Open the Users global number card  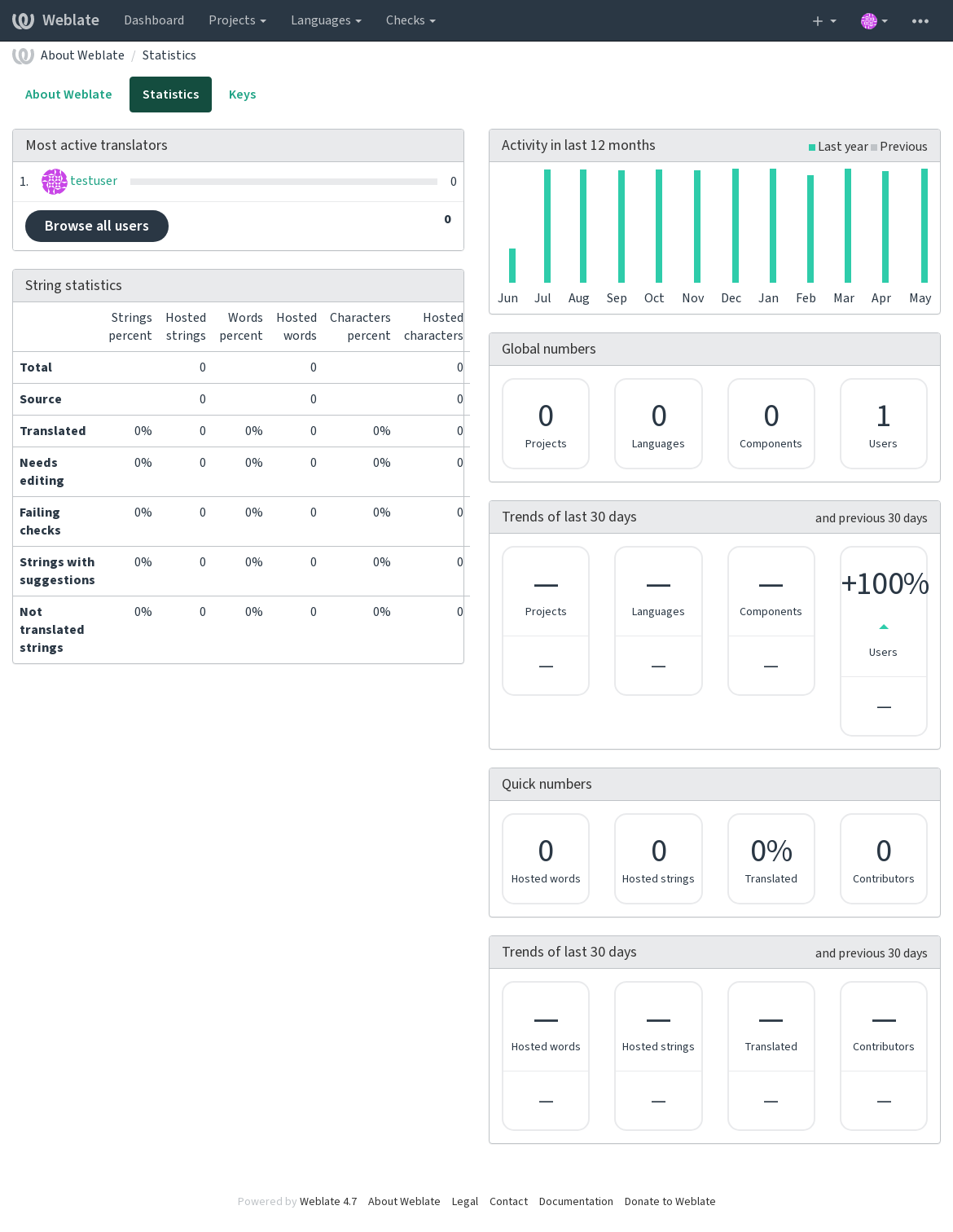[x=883, y=424]
